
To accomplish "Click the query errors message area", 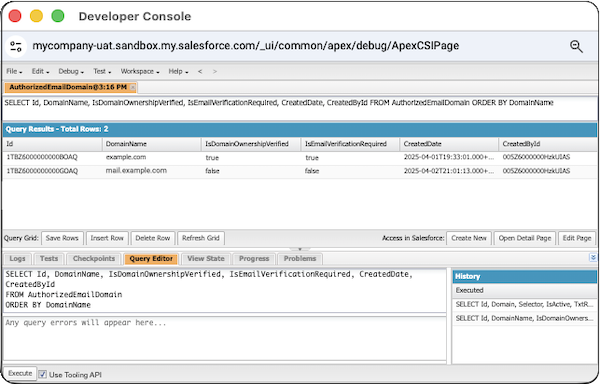I will [225, 338].
